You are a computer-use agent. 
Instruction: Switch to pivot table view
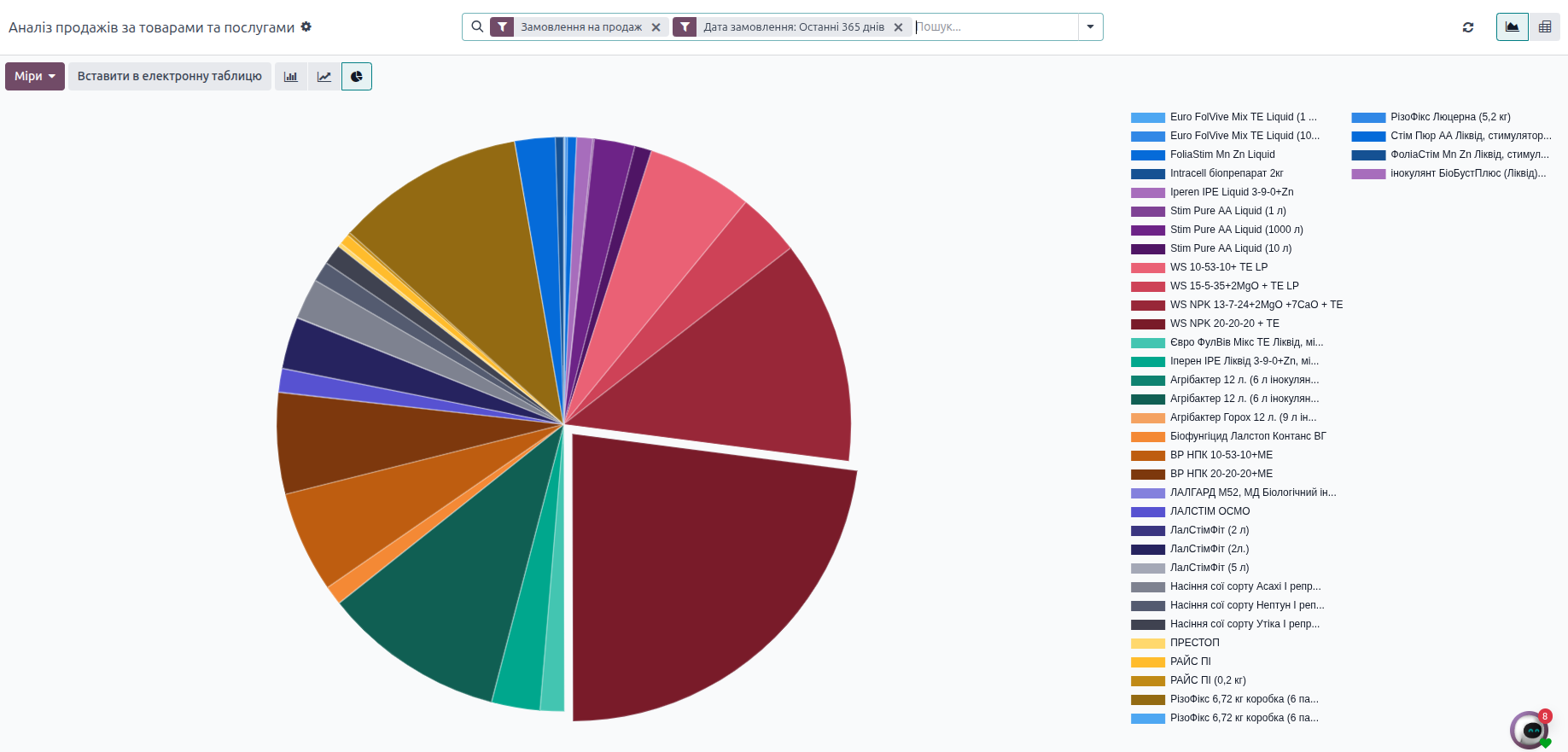(x=1544, y=27)
